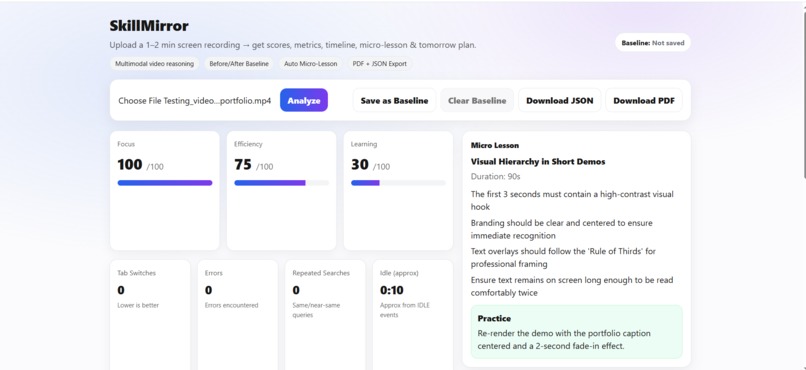Click the Learning progress bar

click(398, 182)
